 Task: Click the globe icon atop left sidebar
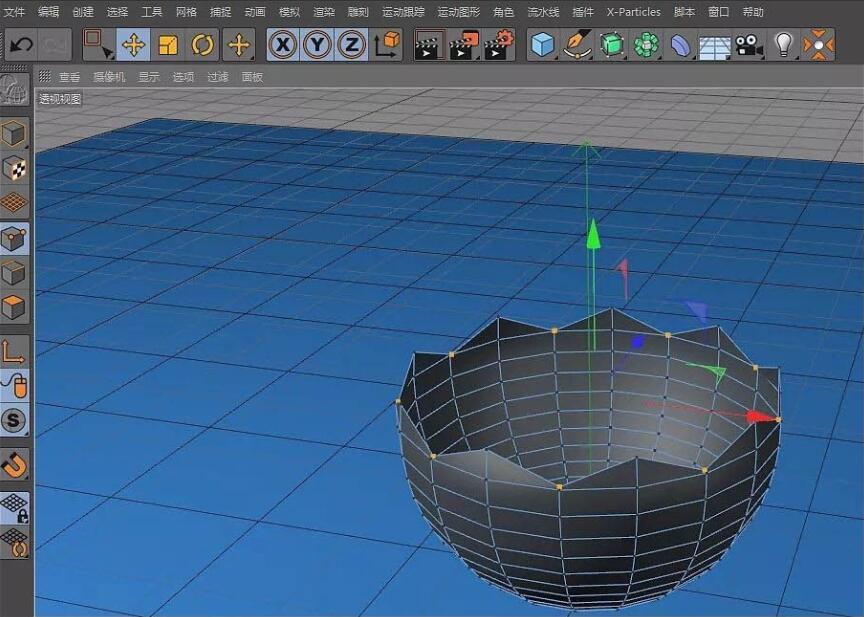[14, 89]
